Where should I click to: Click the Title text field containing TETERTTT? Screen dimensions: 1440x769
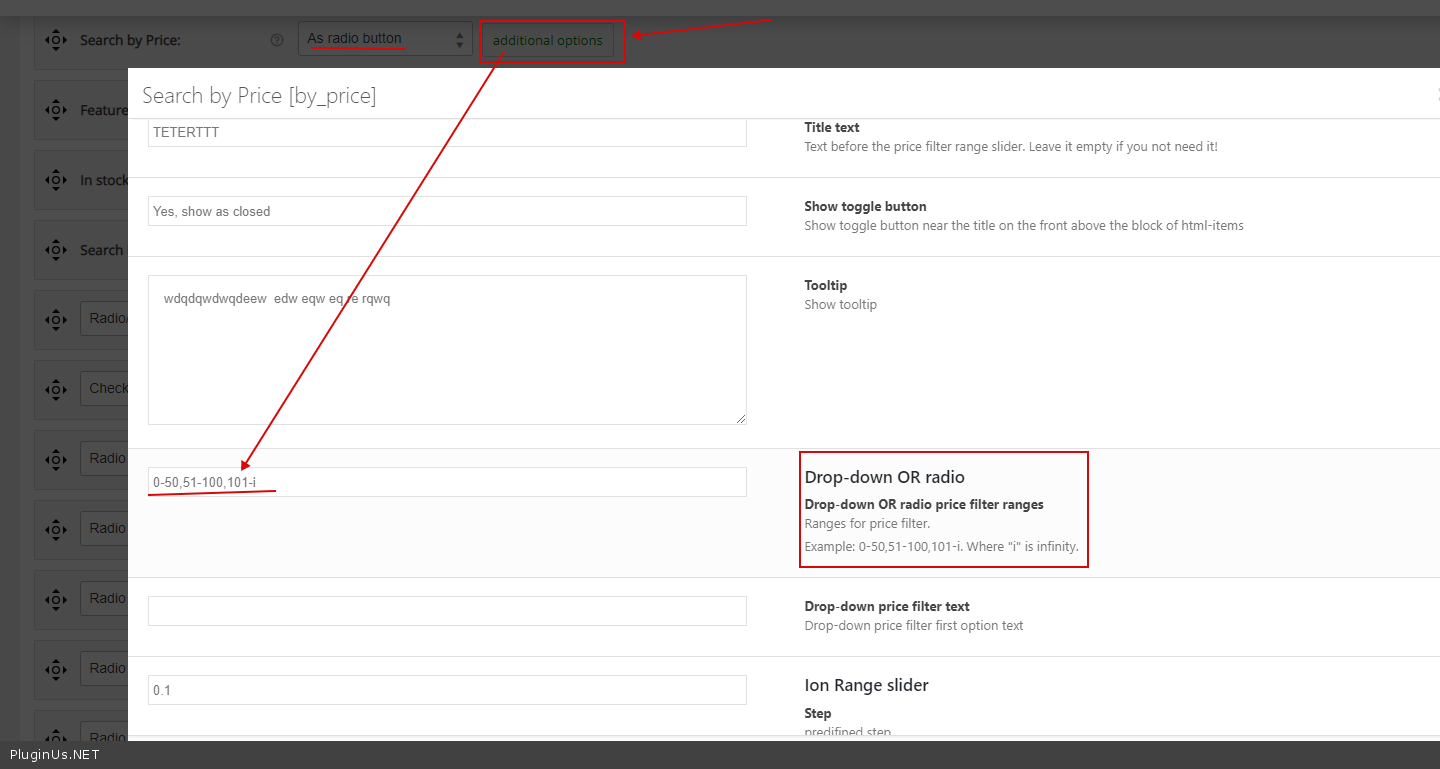point(447,132)
